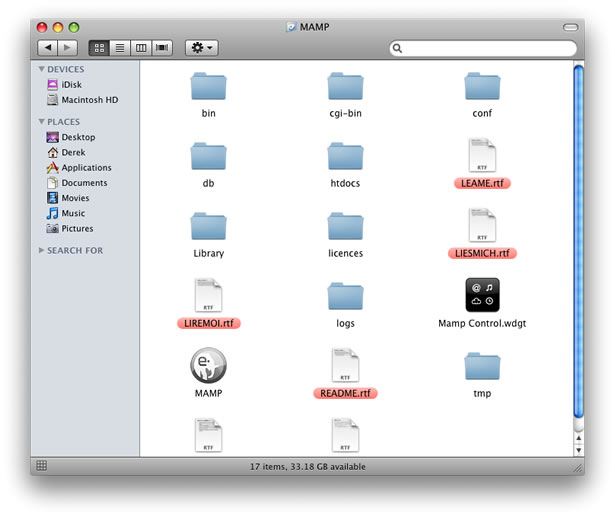615x517 pixels.
Task: Click the vertical scrollbar thumb
Action: (x=579, y=241)
